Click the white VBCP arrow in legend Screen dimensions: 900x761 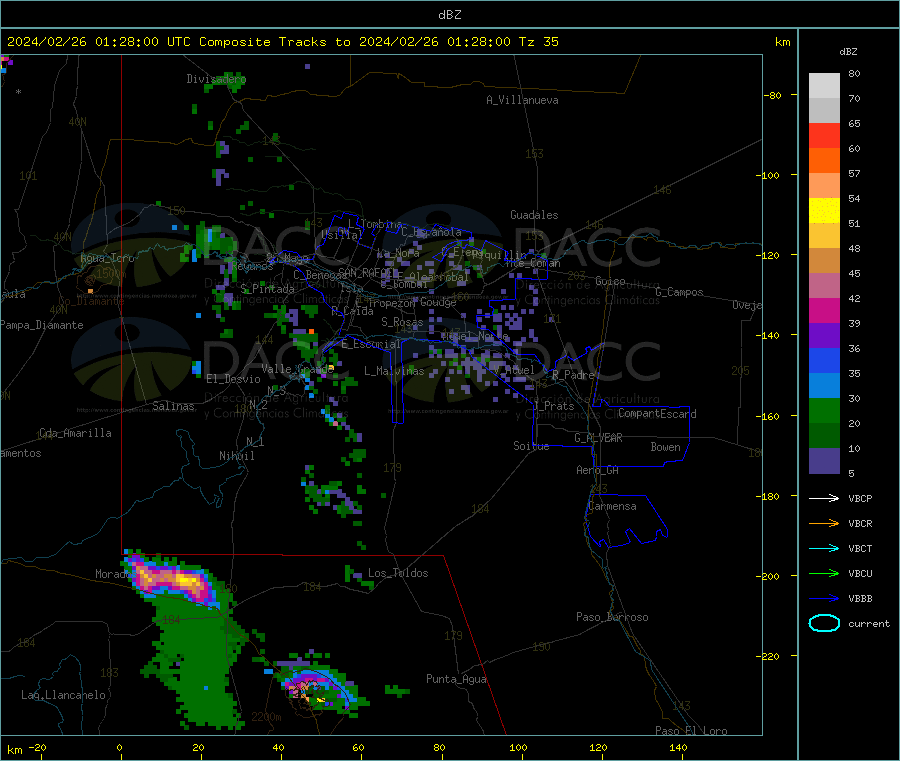pos(824,498)
